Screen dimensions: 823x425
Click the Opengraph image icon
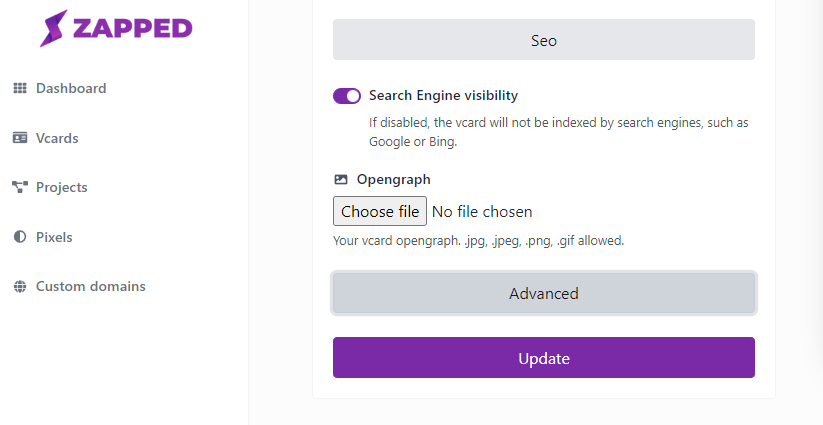(341, 179)
